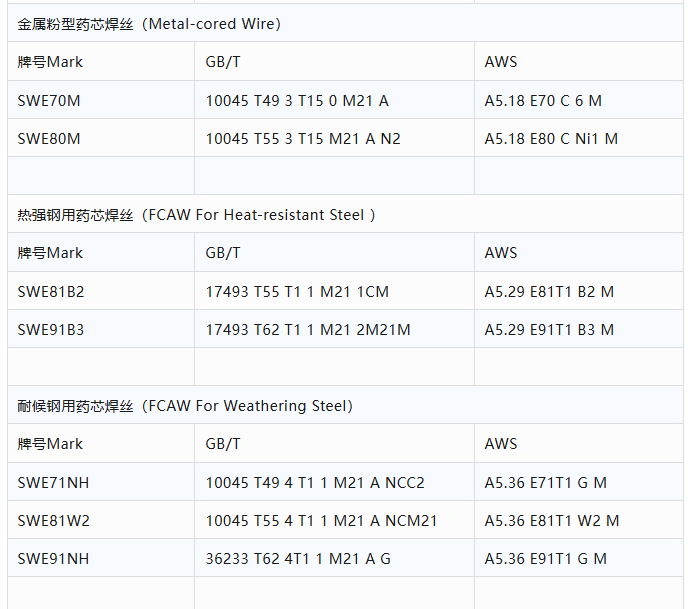The image size is (690, 609).
Task: Select the SWE70M mark cell
Action: tap(49, 101)
